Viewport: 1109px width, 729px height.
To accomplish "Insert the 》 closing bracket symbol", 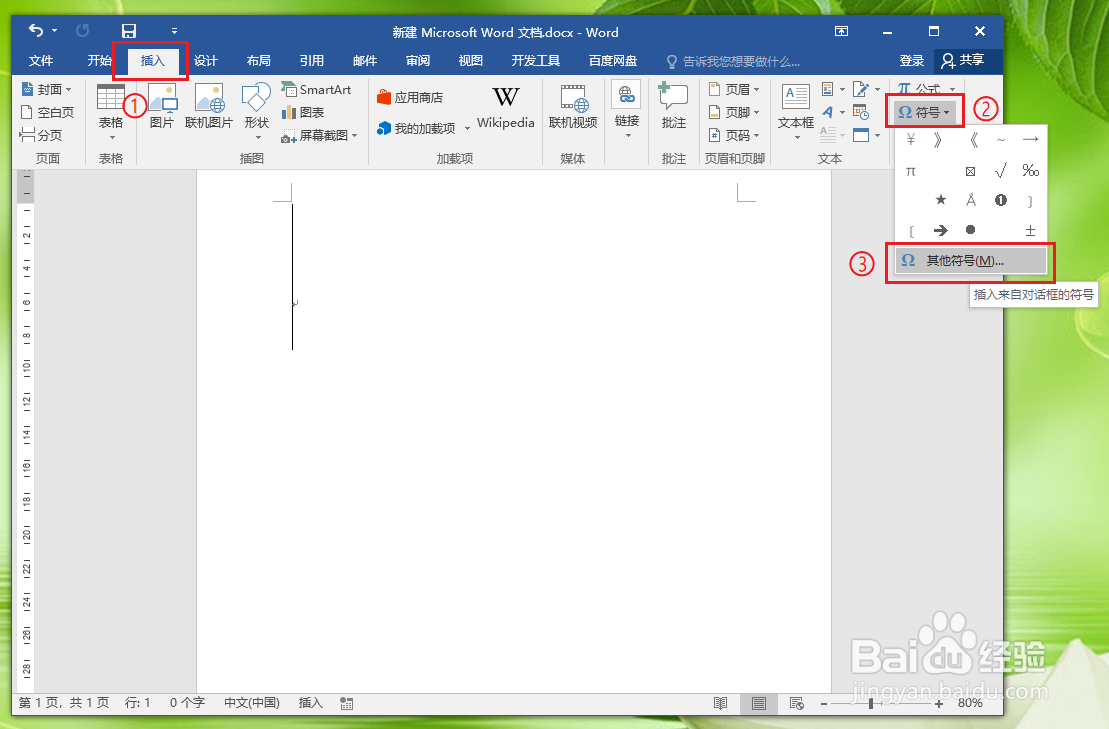I will (939, 140).
